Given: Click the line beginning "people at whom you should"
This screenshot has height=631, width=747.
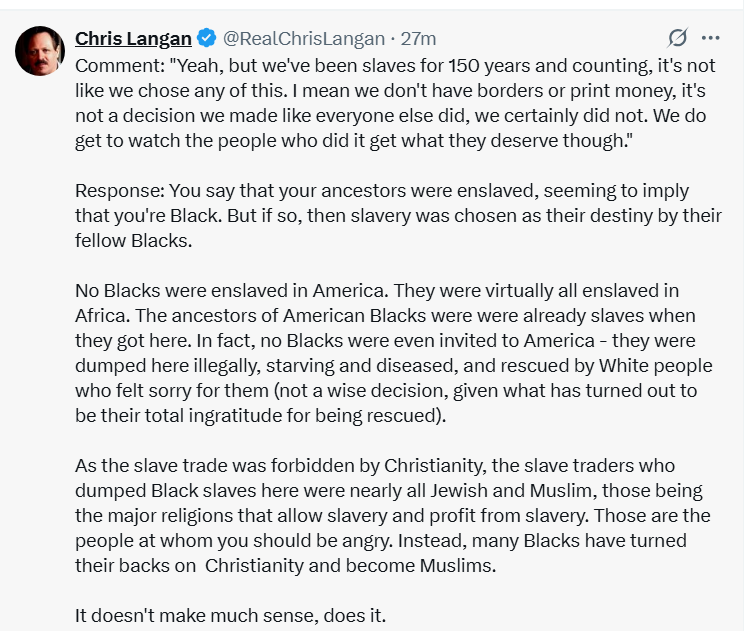Looking at the screenshot, I should [x=381, y=541].
